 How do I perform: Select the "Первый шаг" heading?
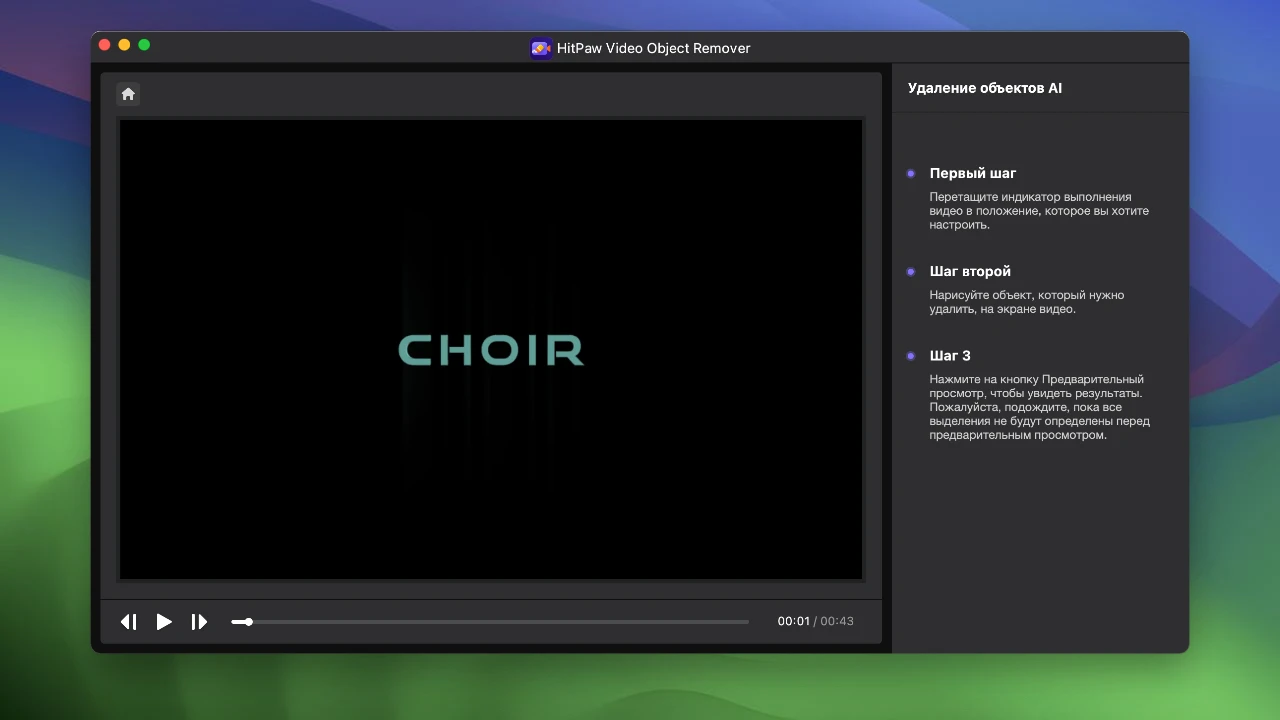972,173
